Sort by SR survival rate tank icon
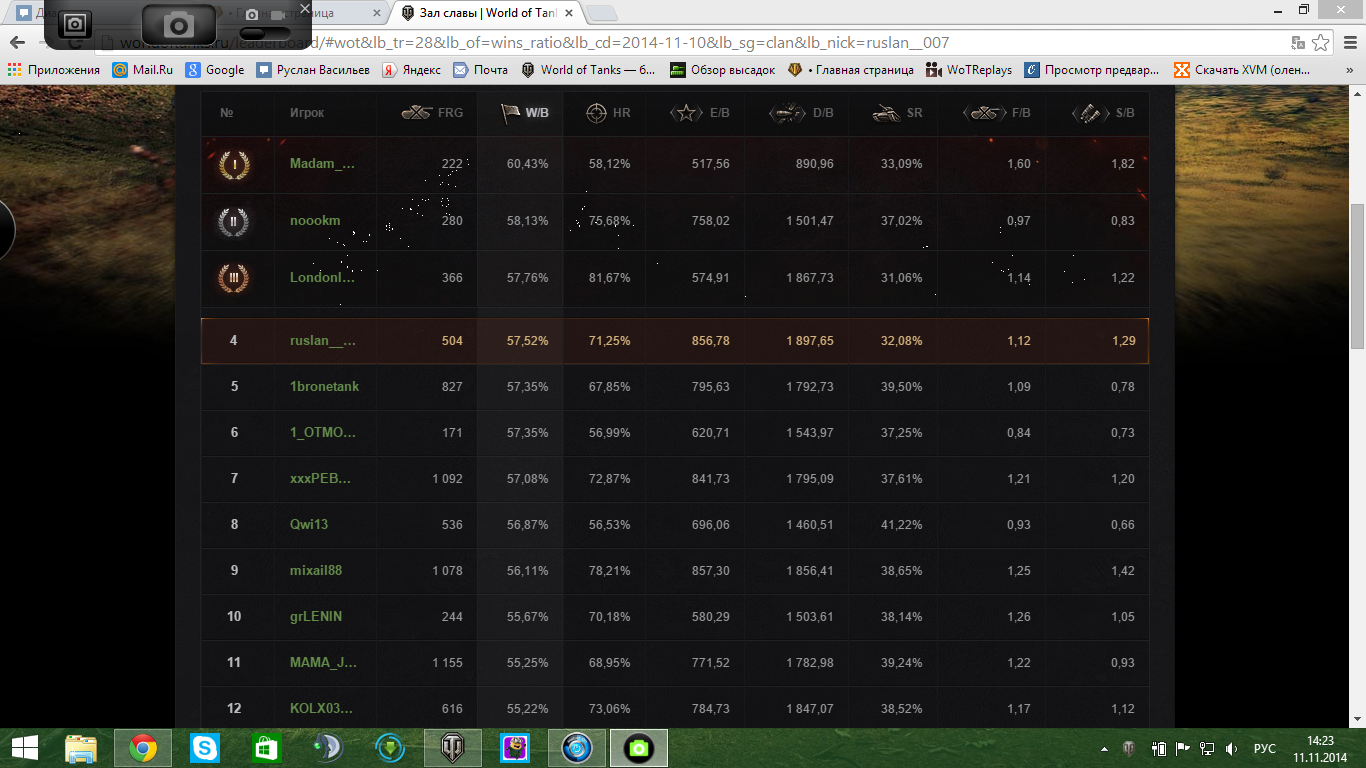This screenshot has width=1366, height=768. click(884, 113)
